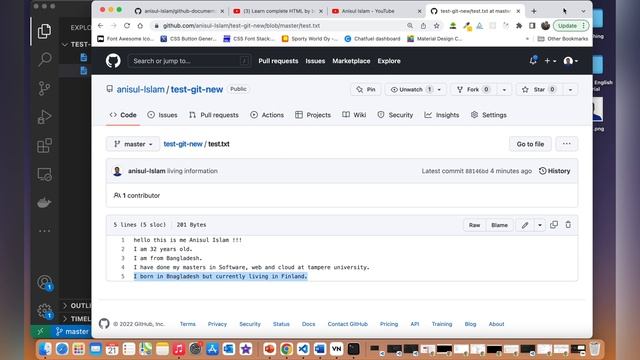Open App Store in Dock
The height and width of the screenshot is (360, 640).
click(212, 349)
